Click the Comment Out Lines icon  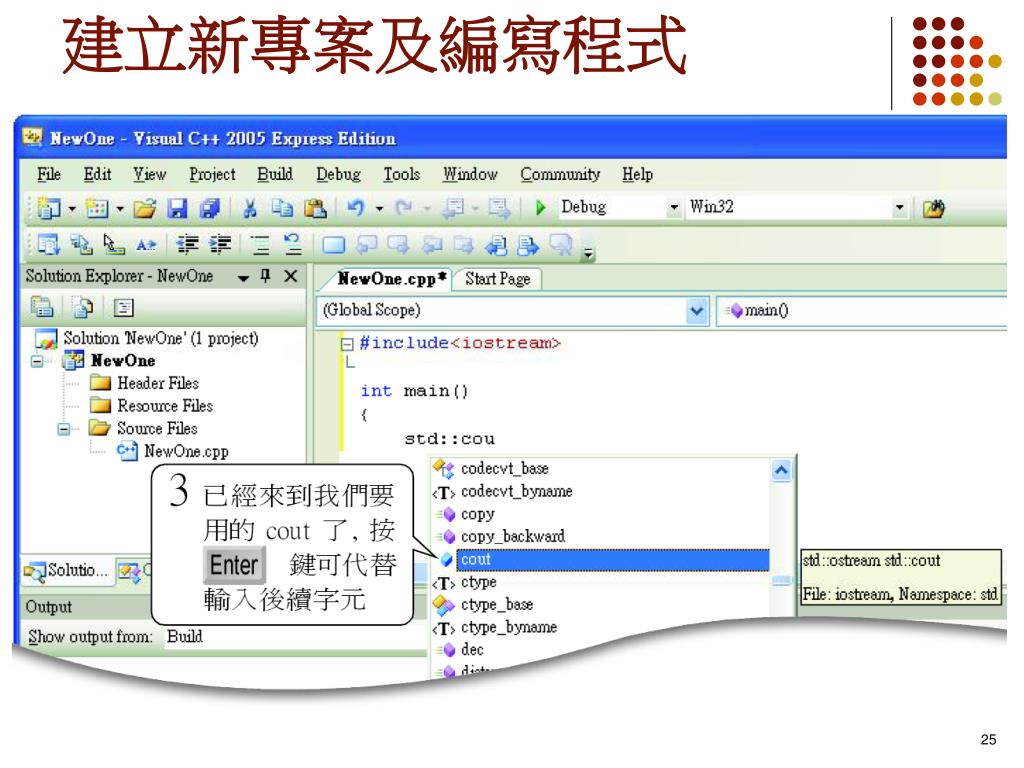point(261,245)
